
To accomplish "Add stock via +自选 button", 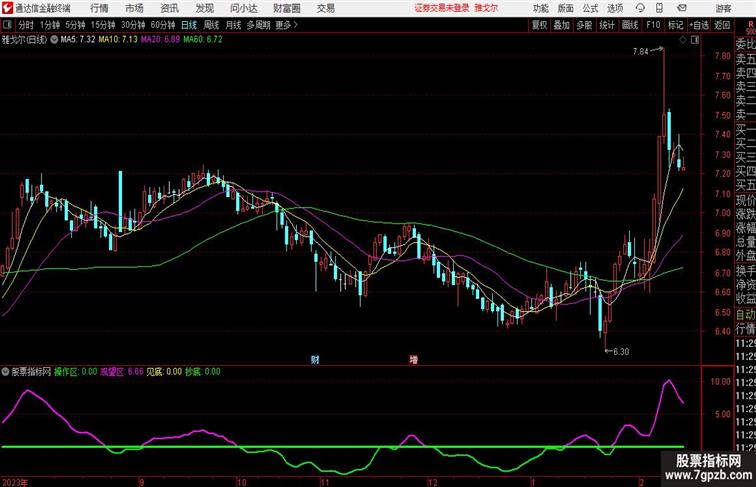I will tap(699, 25).
